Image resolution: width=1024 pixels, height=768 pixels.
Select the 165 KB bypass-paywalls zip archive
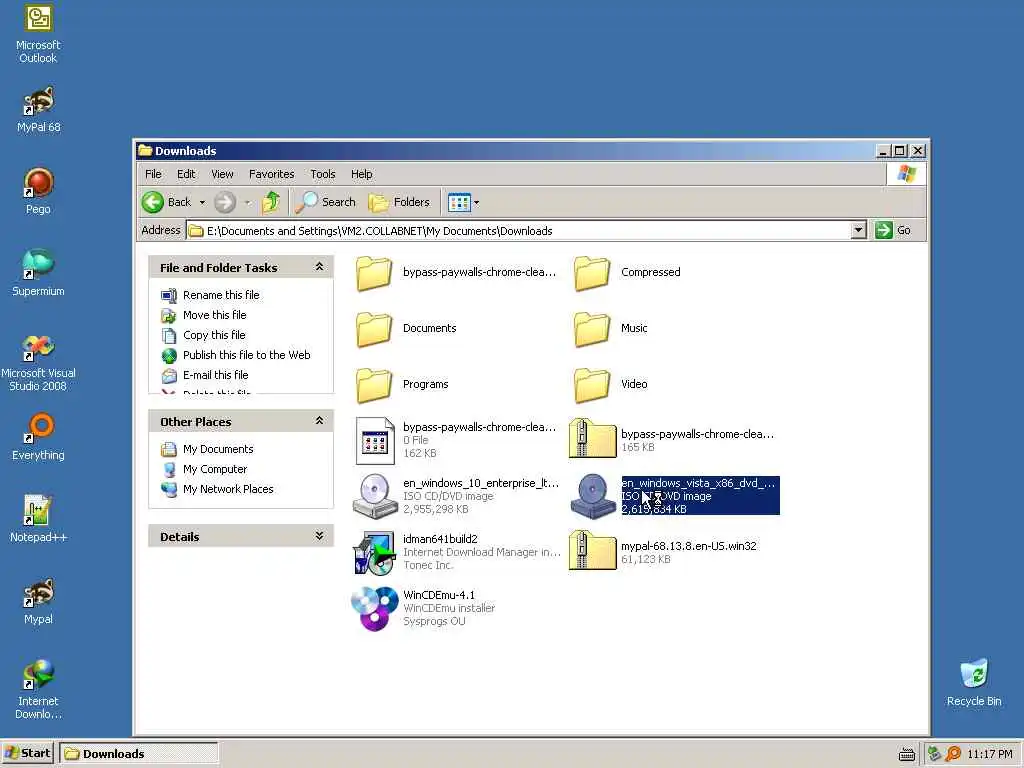(x=672, y=439)
